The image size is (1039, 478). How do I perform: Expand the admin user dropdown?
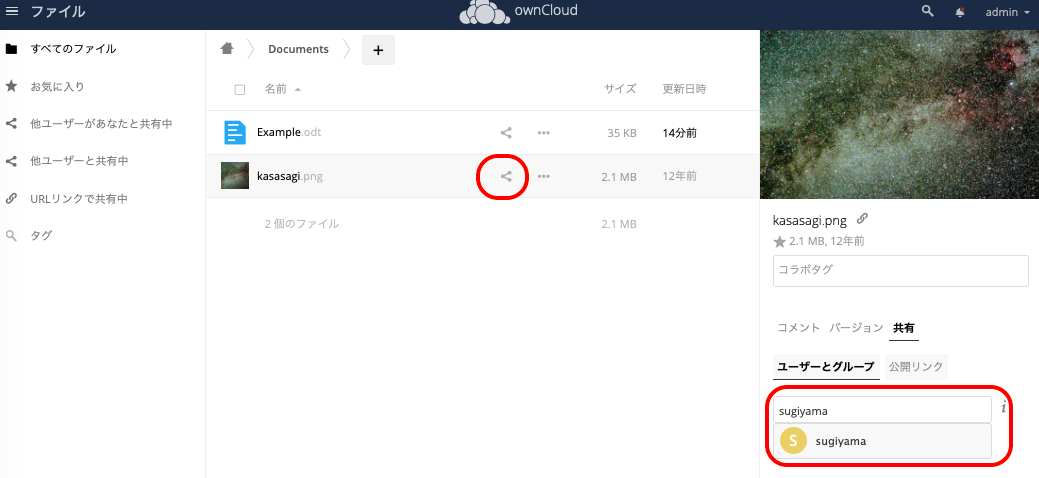(1007, 12)
